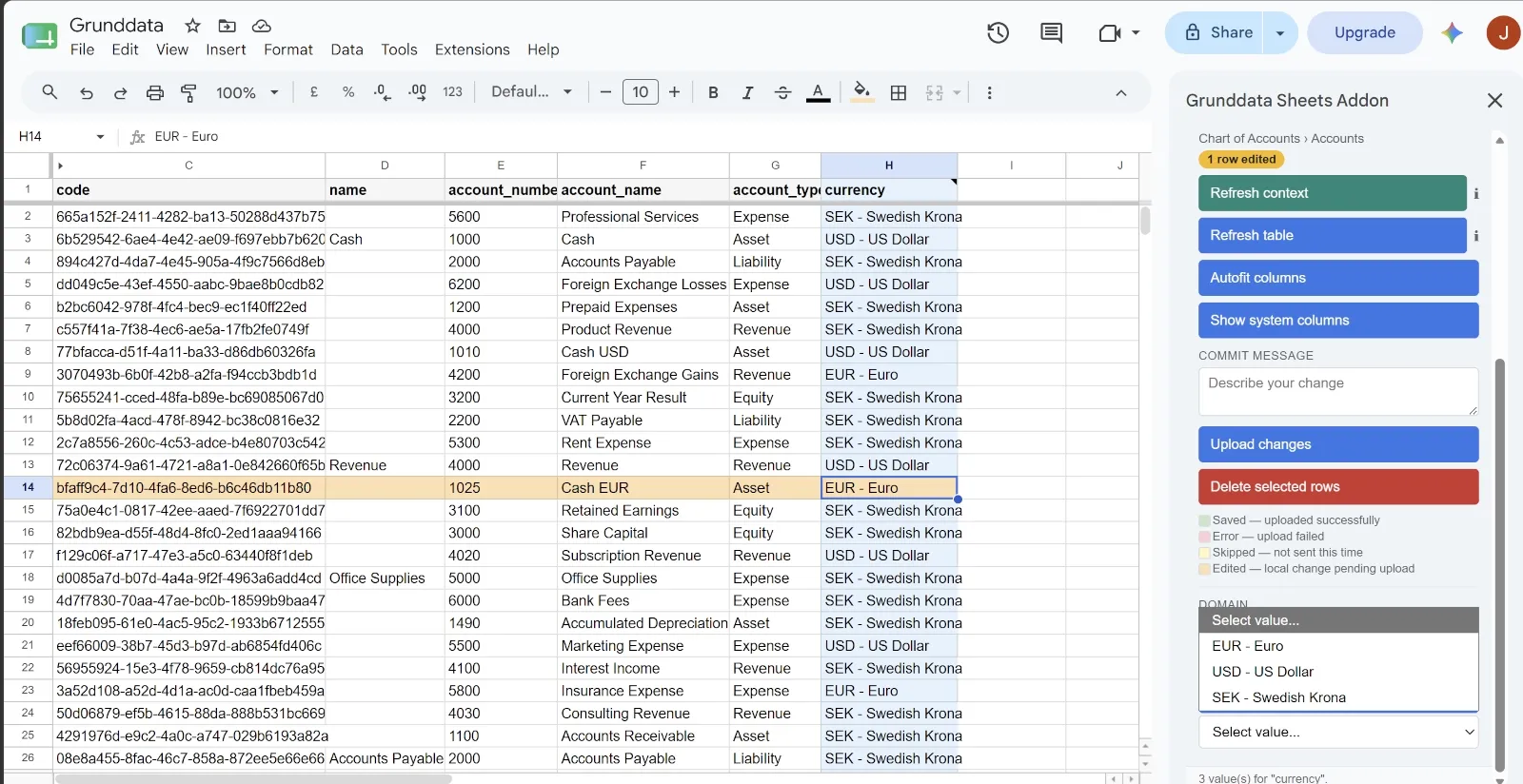Click the Autofit columns button
The image size is (1523, 784).
(x=1338, y=278)
